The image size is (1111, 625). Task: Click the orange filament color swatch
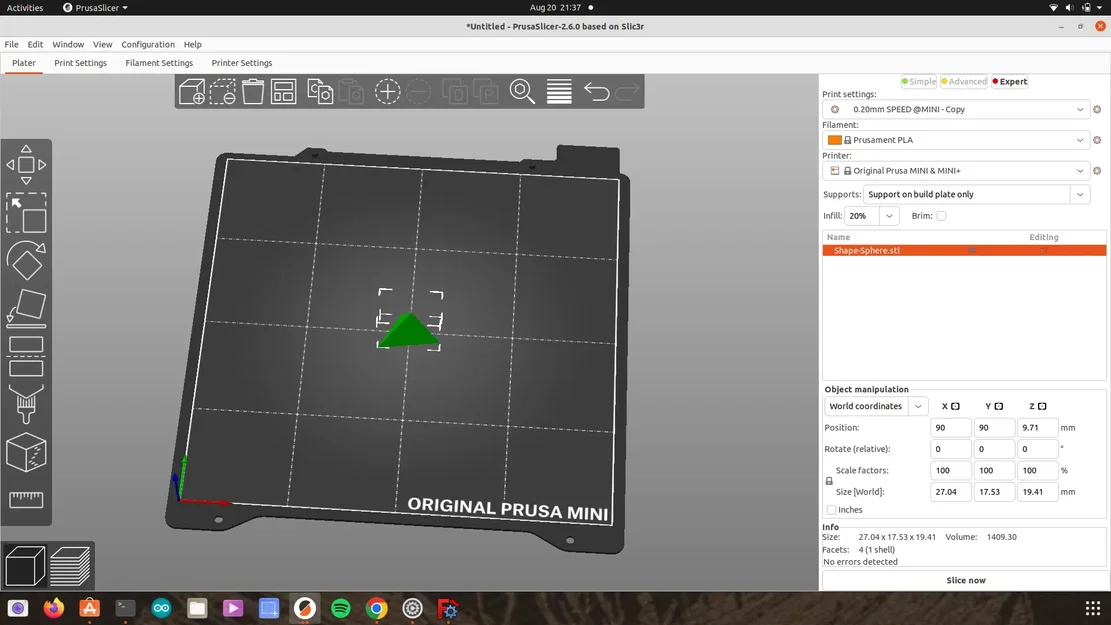click(835, 140)
